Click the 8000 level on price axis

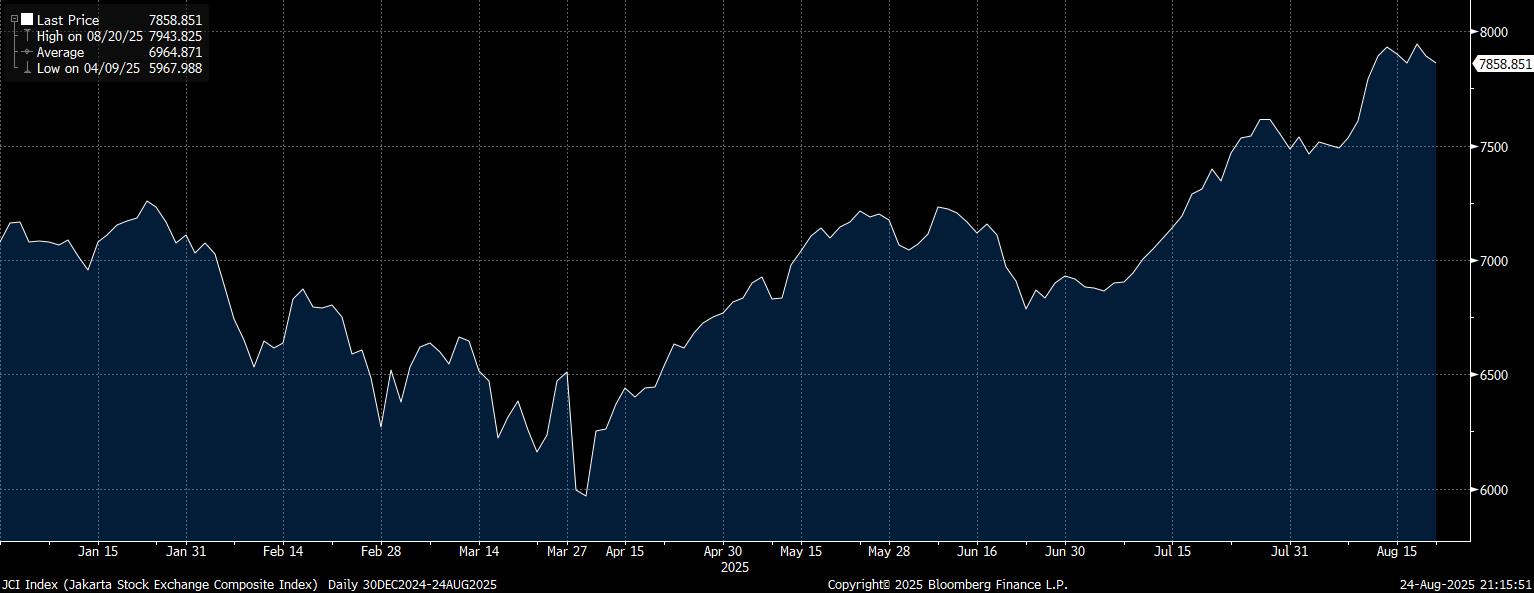(1493, 32)
